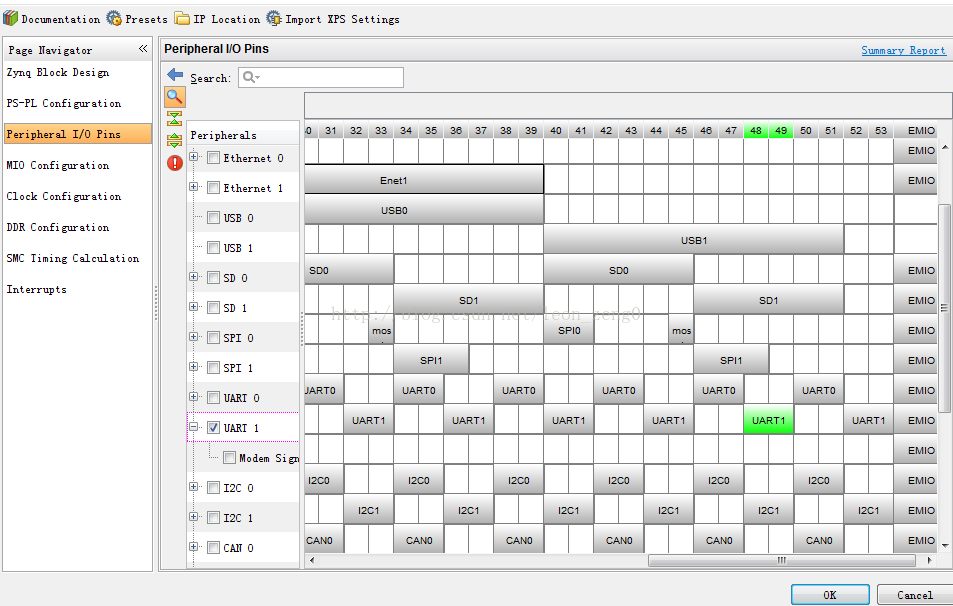The image size is (953, 606).
Task: Open DDR Configuration page
Action: coord(58,227)
